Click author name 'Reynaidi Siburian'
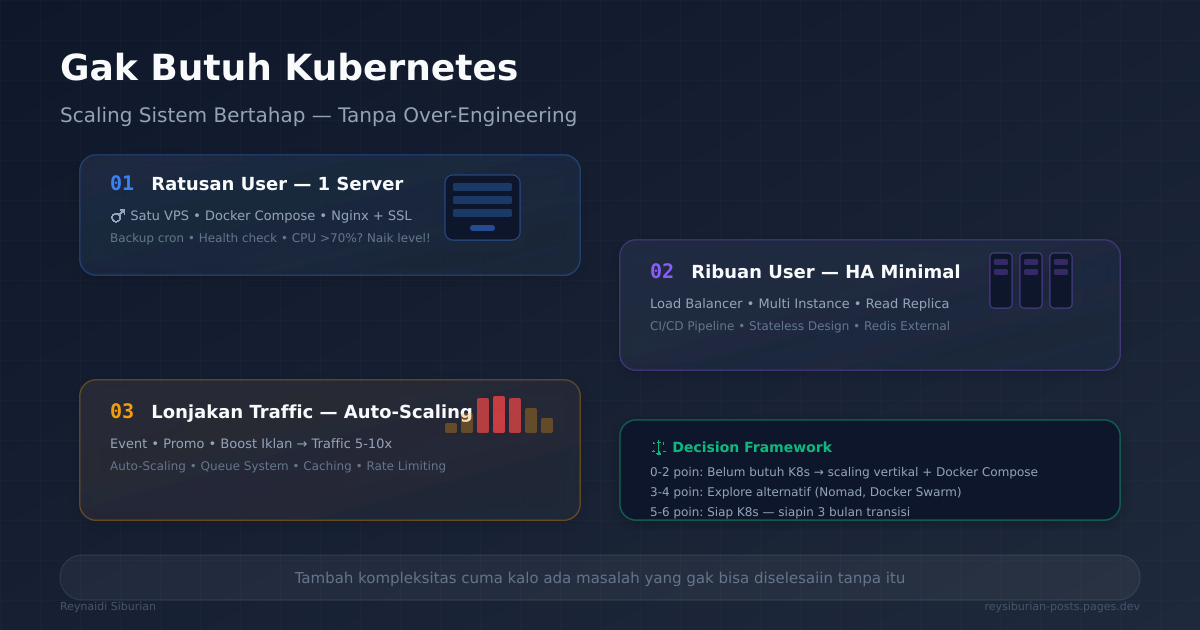Image resolution: width=1200 pixels, height=630 pixels. (108, 606)
